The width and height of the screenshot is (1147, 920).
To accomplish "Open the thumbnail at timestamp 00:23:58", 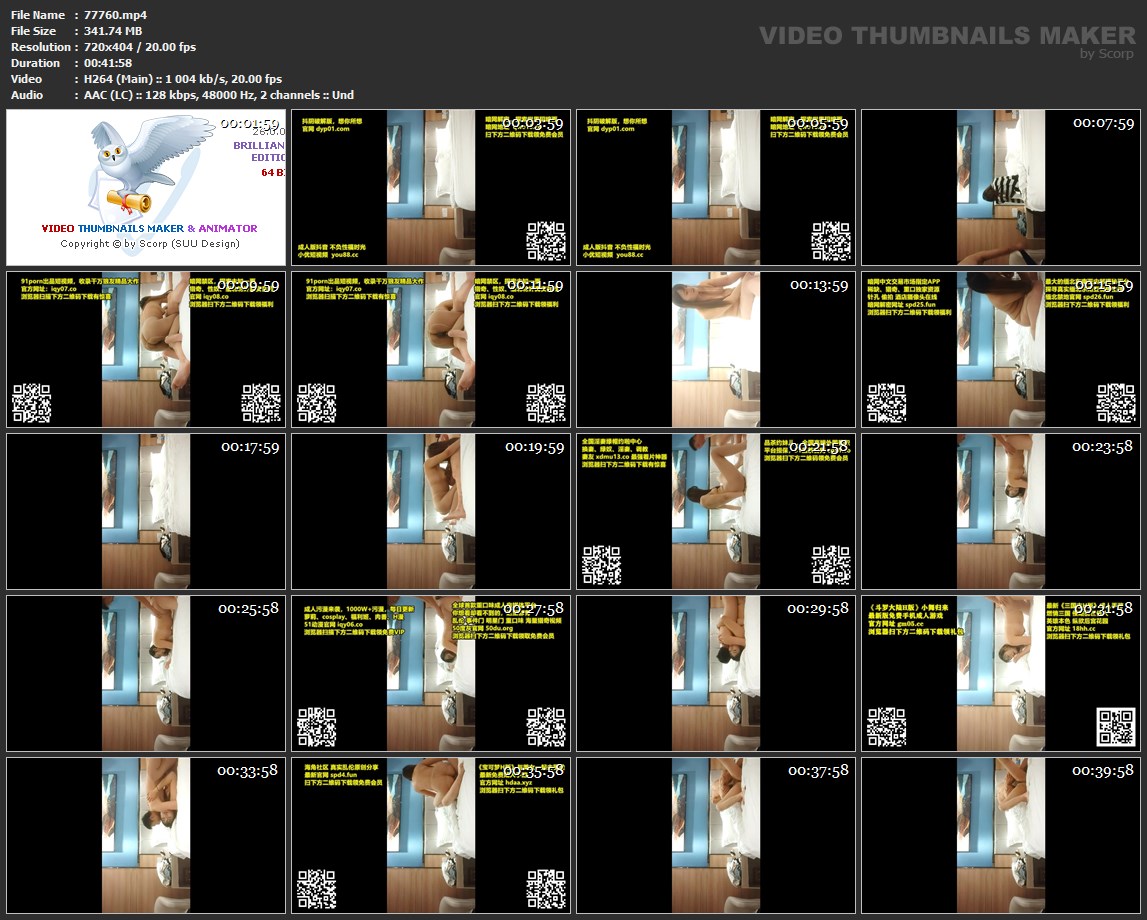I will [x=1000, y=511].
